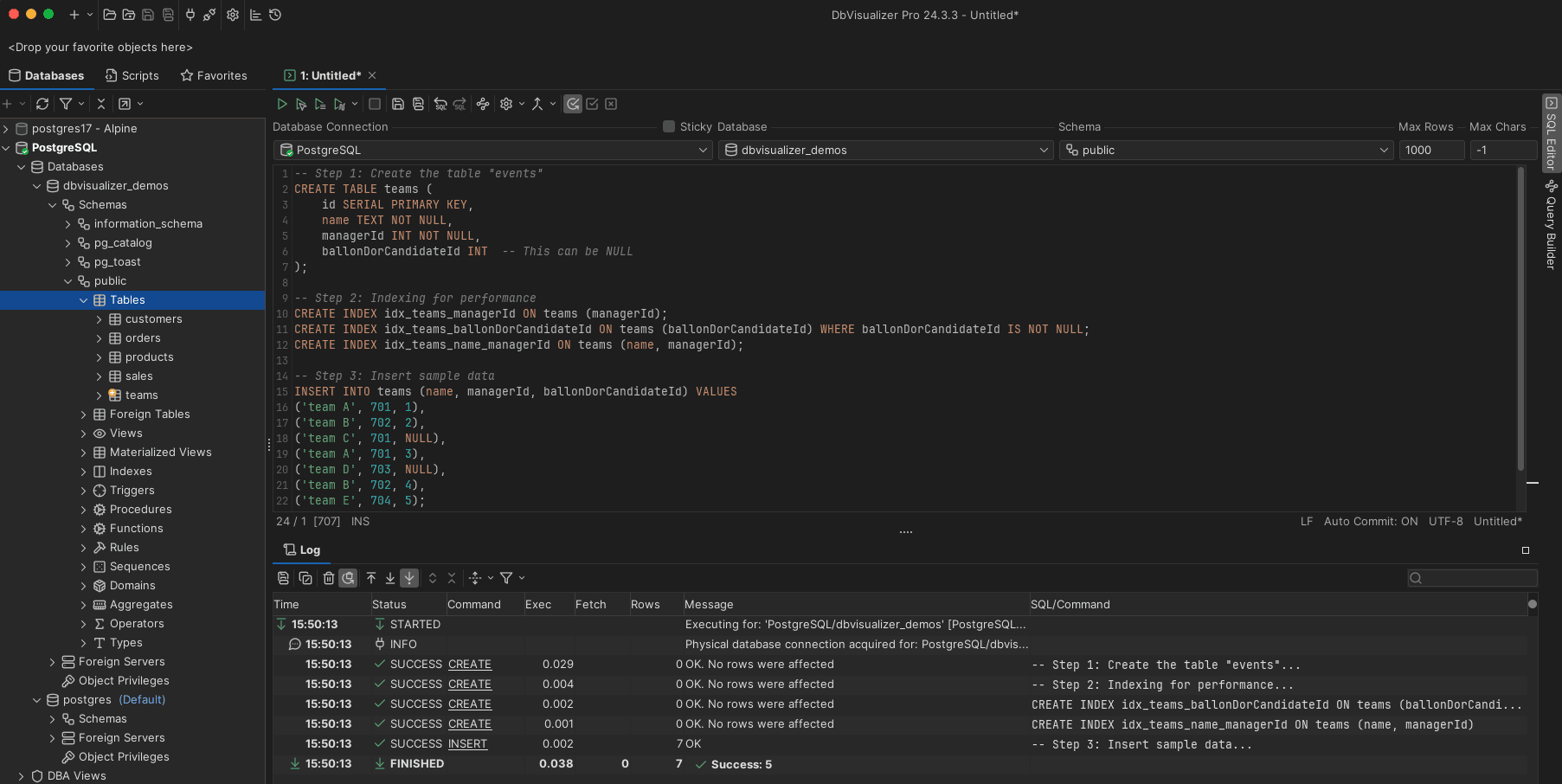Switch to the Scripts tab

tap(132, 75)
